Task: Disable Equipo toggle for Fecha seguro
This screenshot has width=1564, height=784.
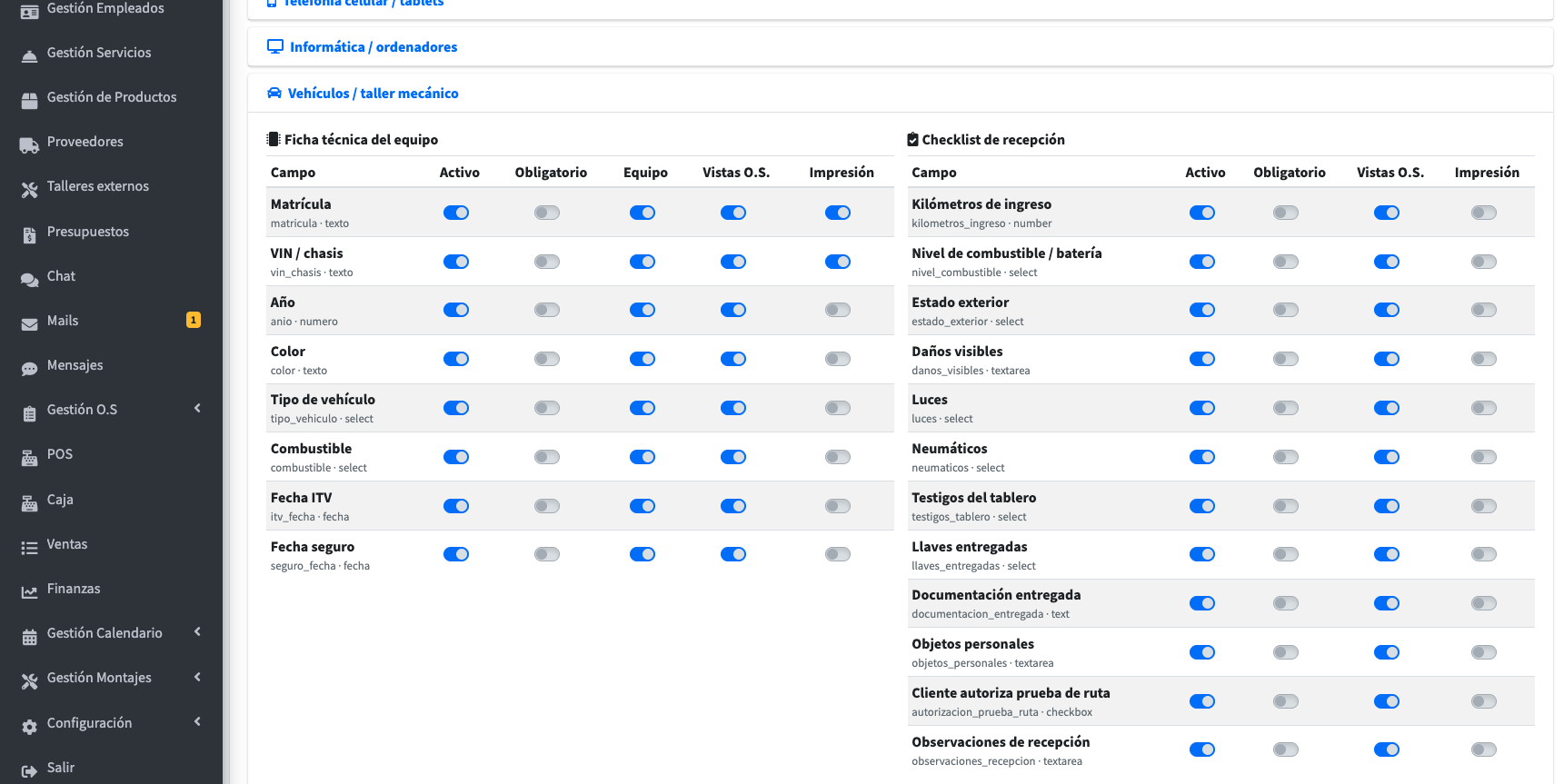Action: 643,554
